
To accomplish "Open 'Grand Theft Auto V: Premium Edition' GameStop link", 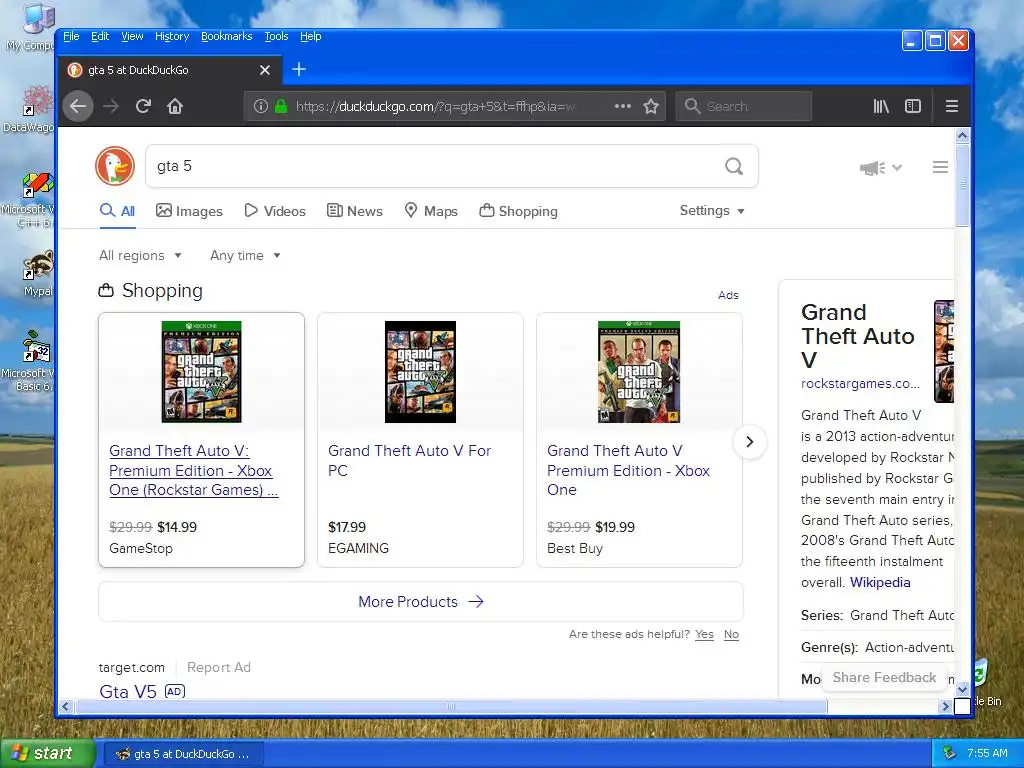I will [194, 470].
